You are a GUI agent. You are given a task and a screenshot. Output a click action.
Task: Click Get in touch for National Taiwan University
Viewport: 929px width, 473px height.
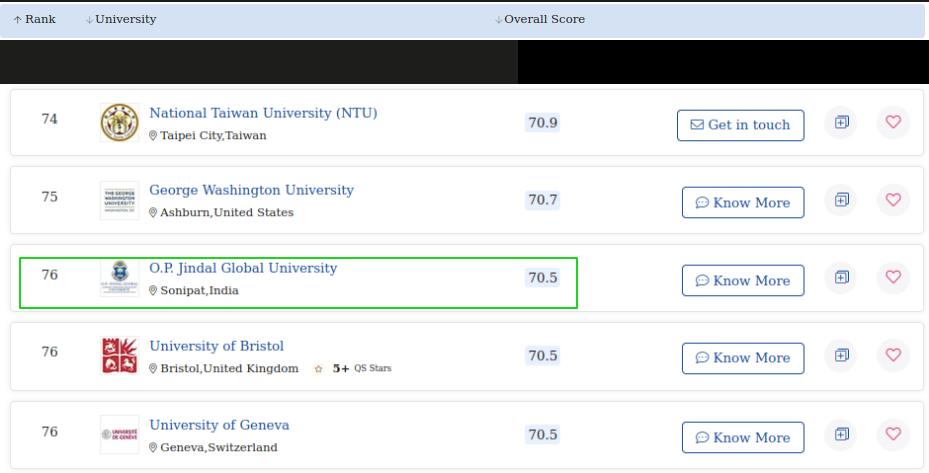741,125
